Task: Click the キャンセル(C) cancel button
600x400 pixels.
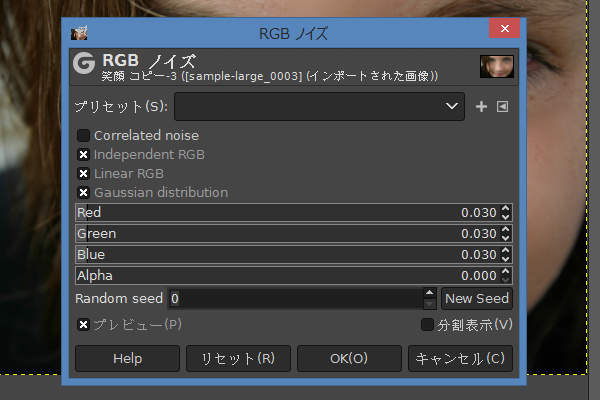Action: coord(460,359)
